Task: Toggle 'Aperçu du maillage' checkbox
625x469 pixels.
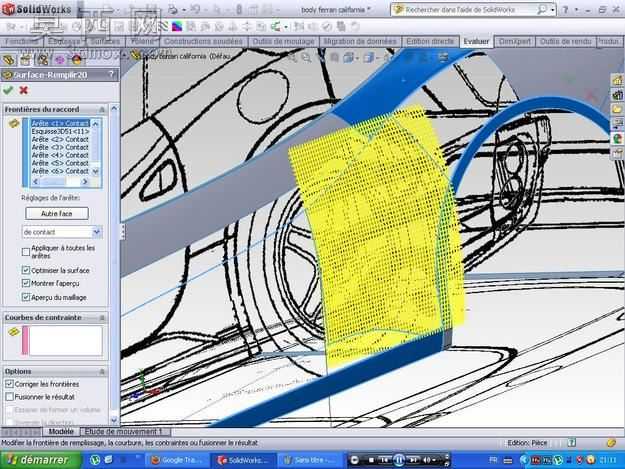Action: (26, 297)
